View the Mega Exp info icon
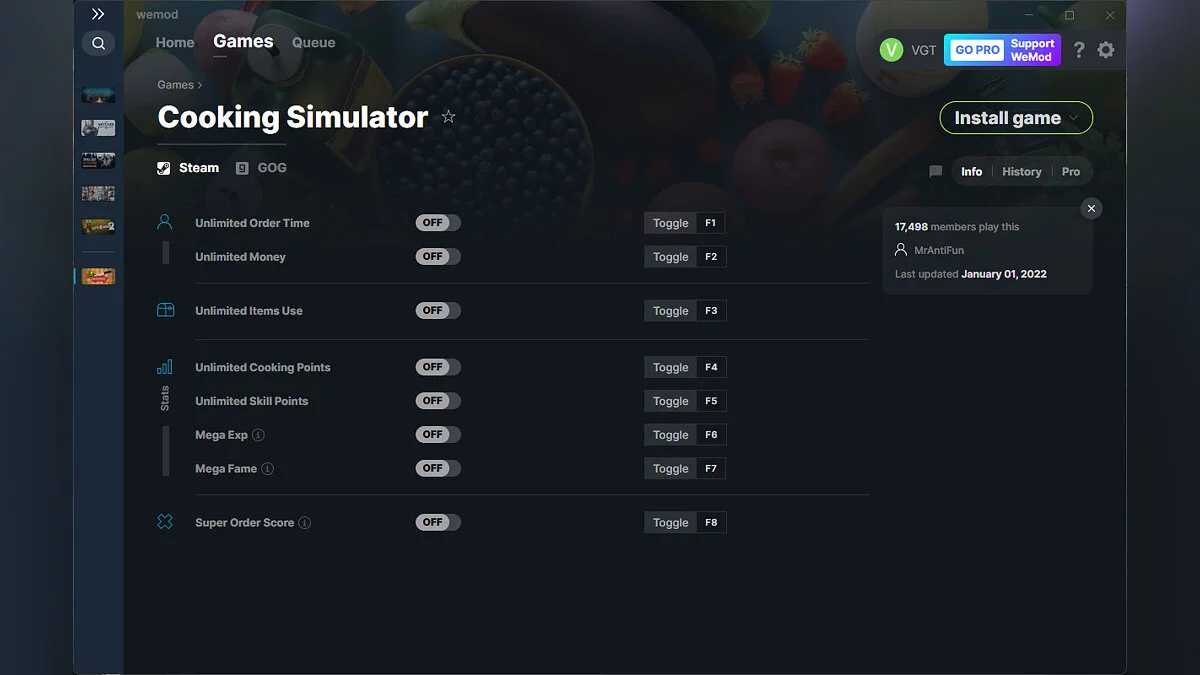 pyautogui.click(x=259, y=435)
